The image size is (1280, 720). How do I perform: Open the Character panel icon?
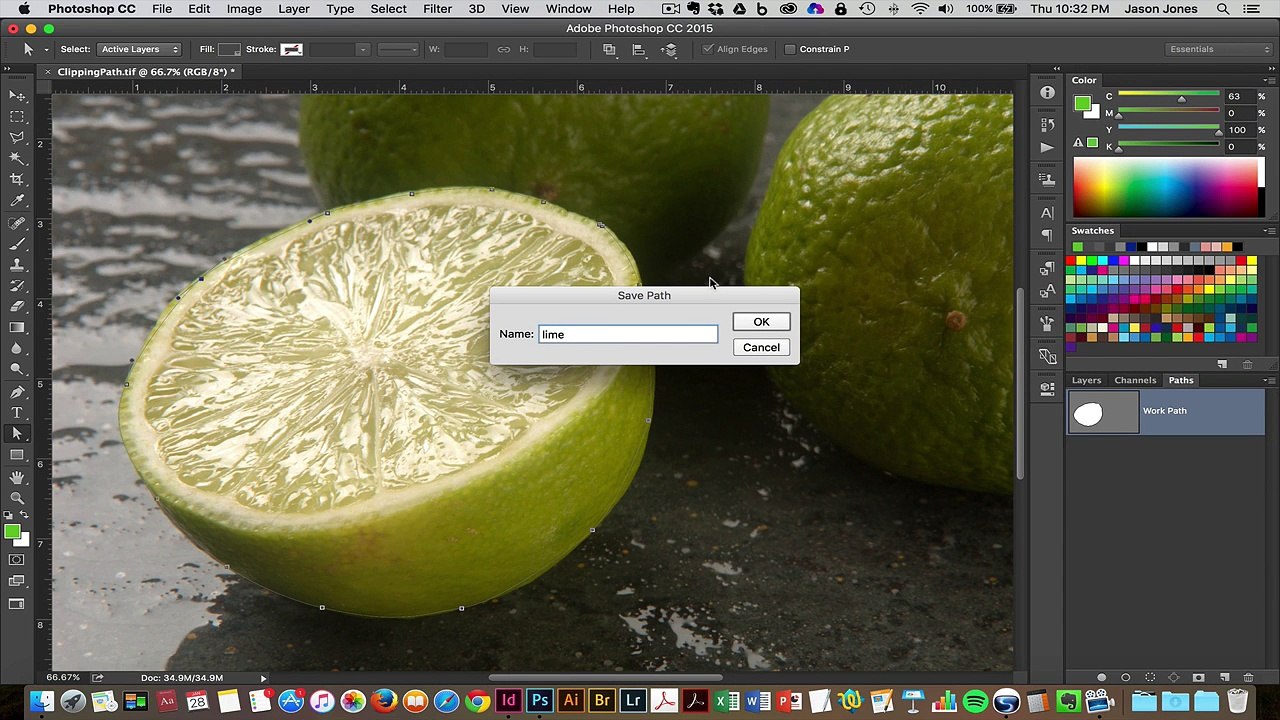[1047, 213]
